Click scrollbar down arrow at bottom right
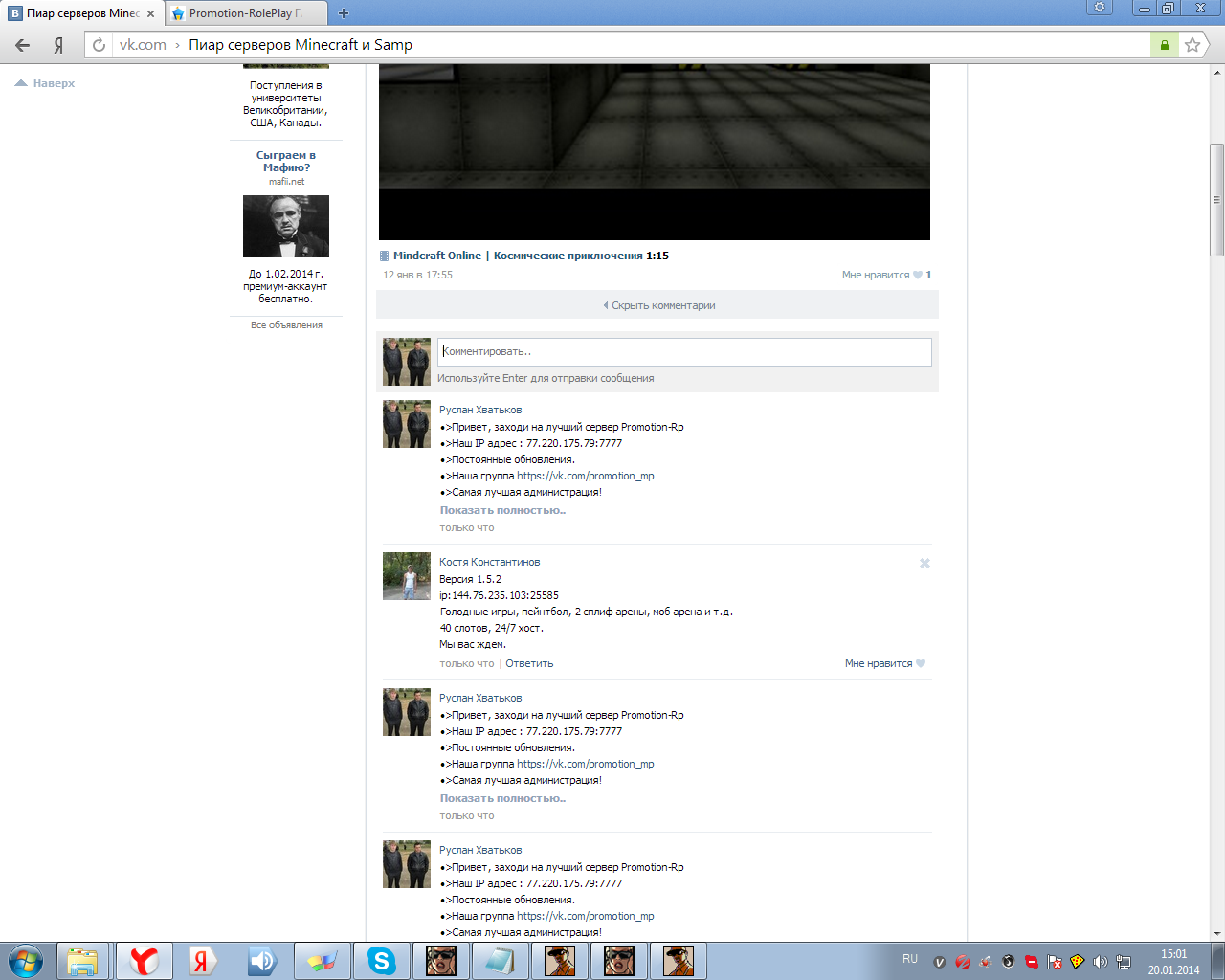 pos(1216,933)
